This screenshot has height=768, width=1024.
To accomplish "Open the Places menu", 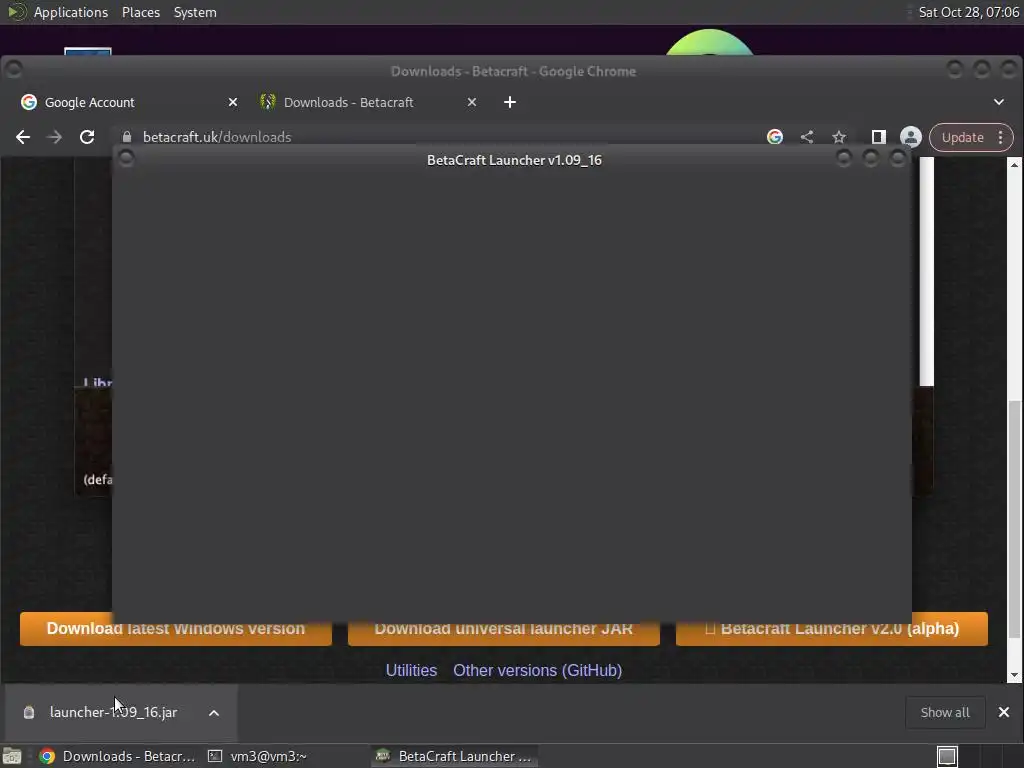I will click(x=140, y=12).
